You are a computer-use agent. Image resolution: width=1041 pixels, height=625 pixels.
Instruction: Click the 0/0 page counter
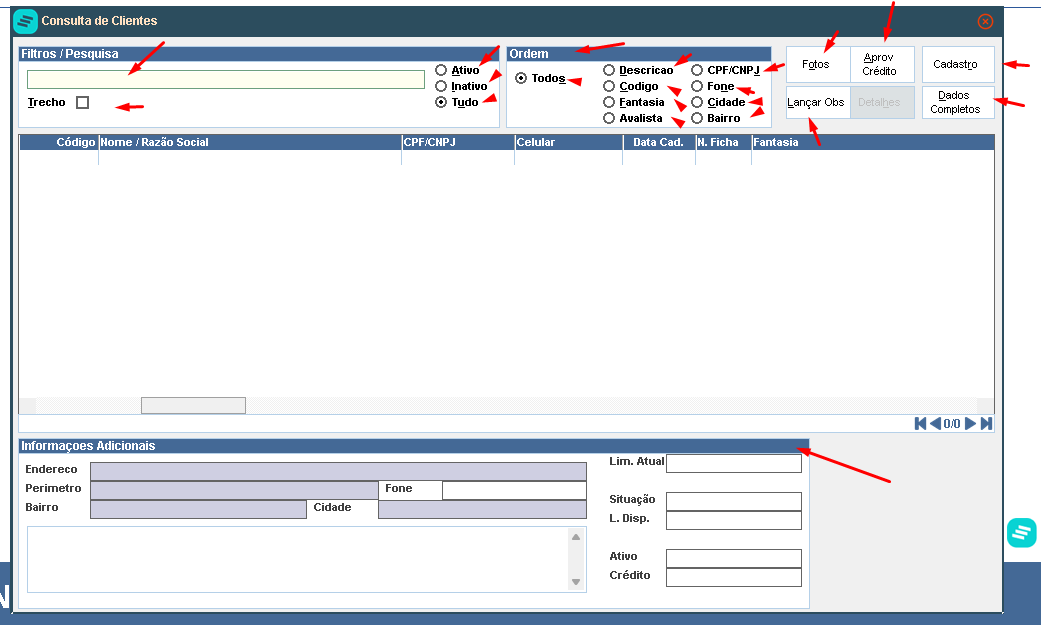[952, 424]
